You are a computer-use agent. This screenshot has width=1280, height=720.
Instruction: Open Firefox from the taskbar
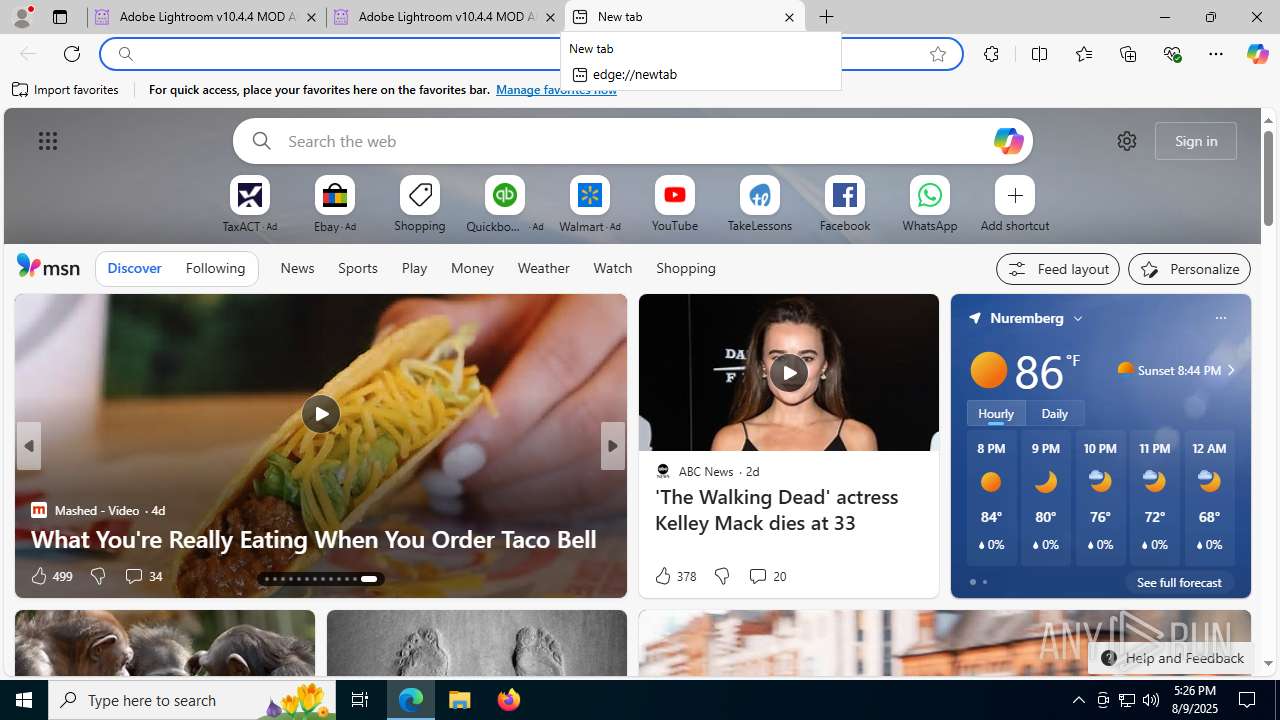(x=509, y=700)
